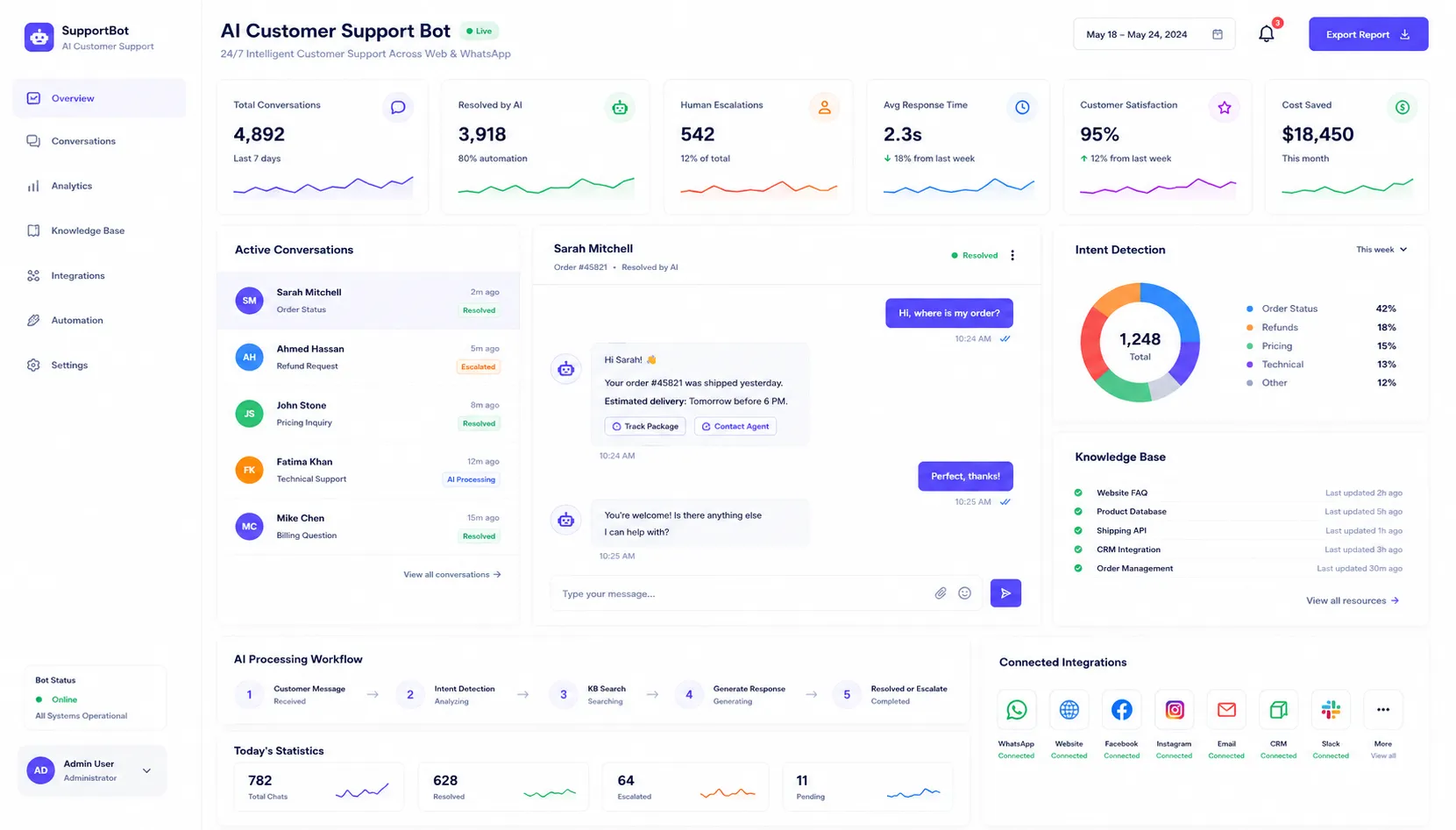Click the AI Processing tag on Fatima Khan

[x=472, y=479]
